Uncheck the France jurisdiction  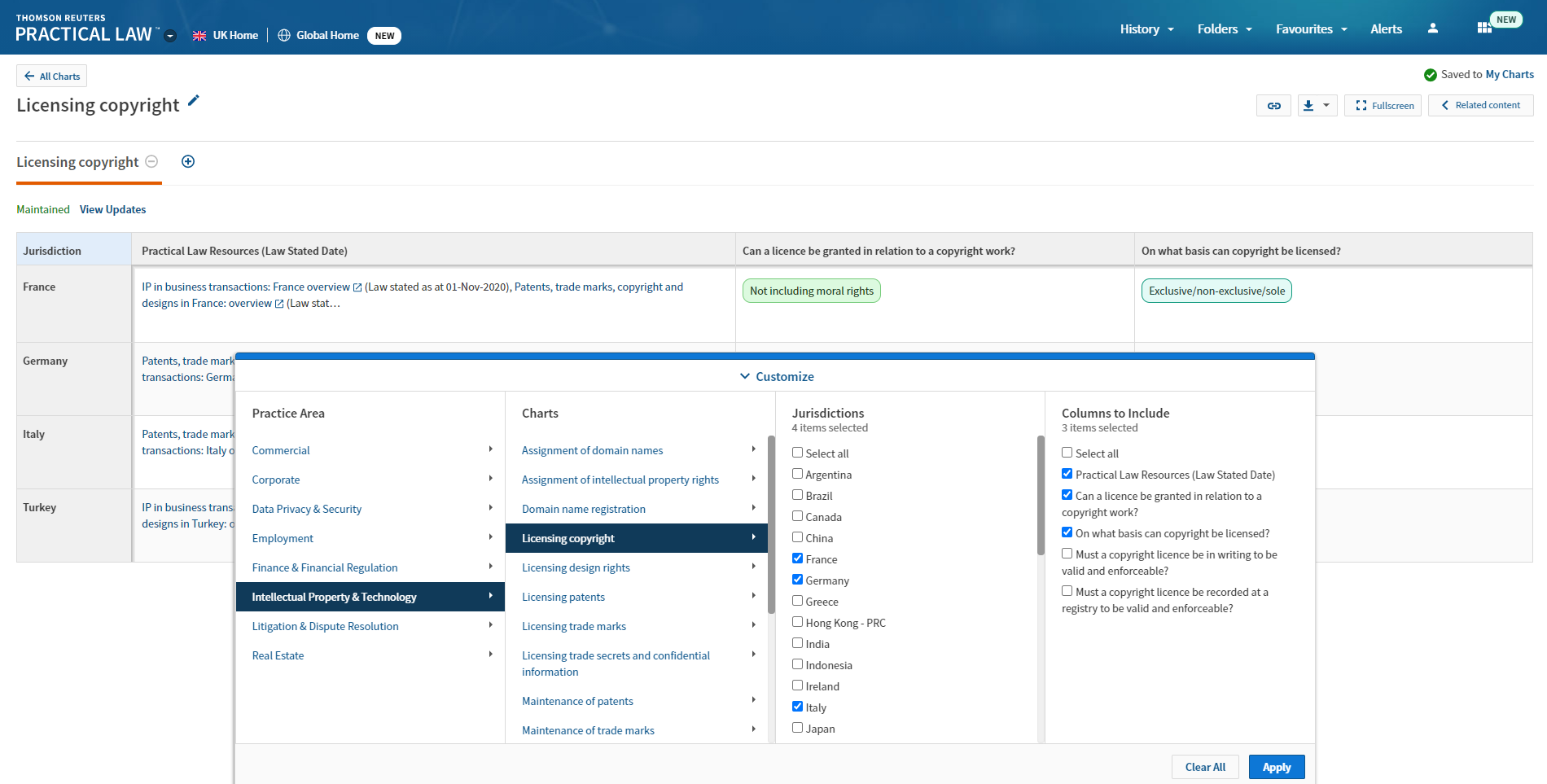797,558
